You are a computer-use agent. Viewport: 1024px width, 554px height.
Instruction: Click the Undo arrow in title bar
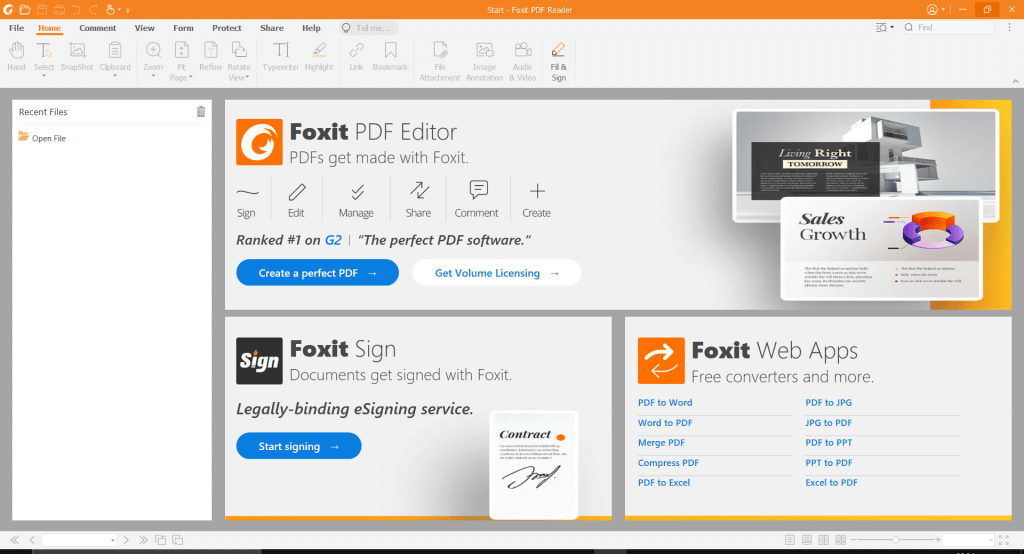(x=76, y=10)
